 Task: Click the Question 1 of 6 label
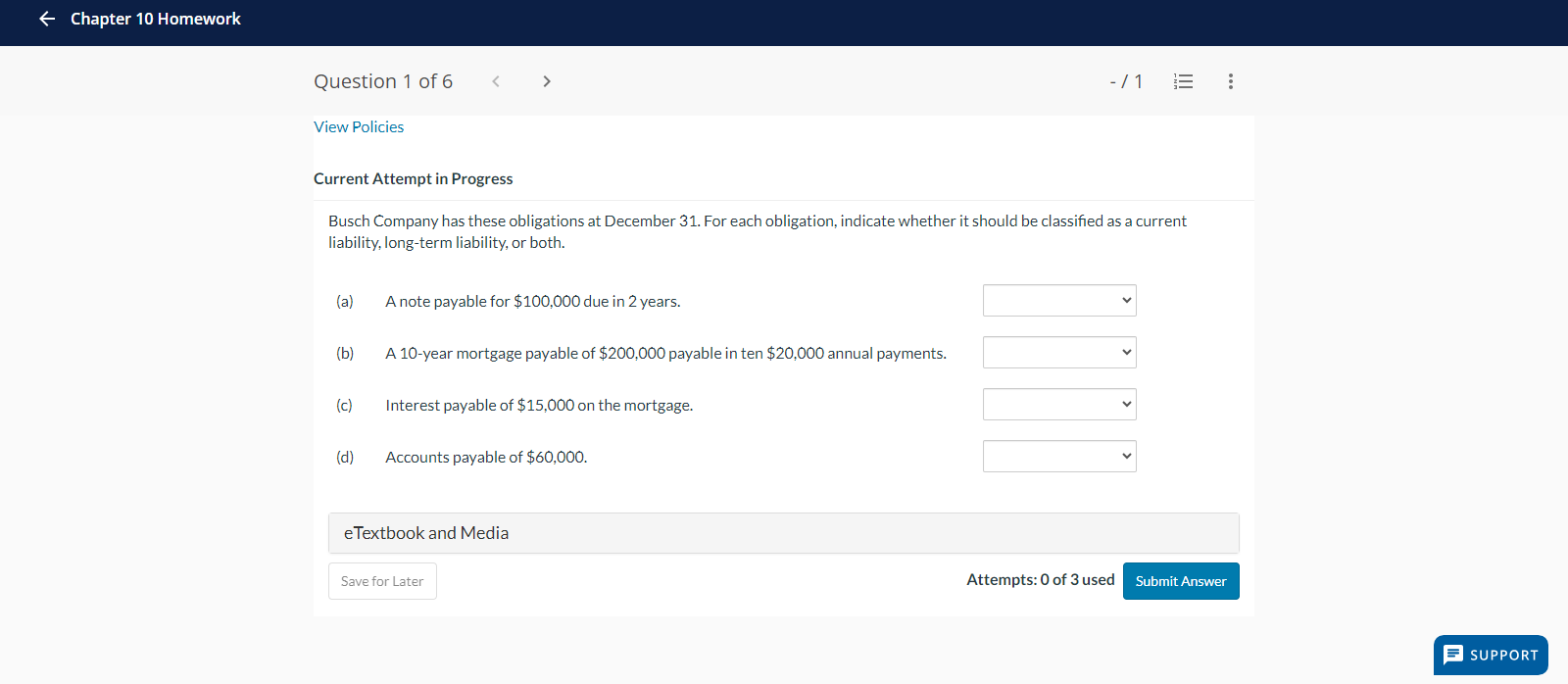coord(383,81)
